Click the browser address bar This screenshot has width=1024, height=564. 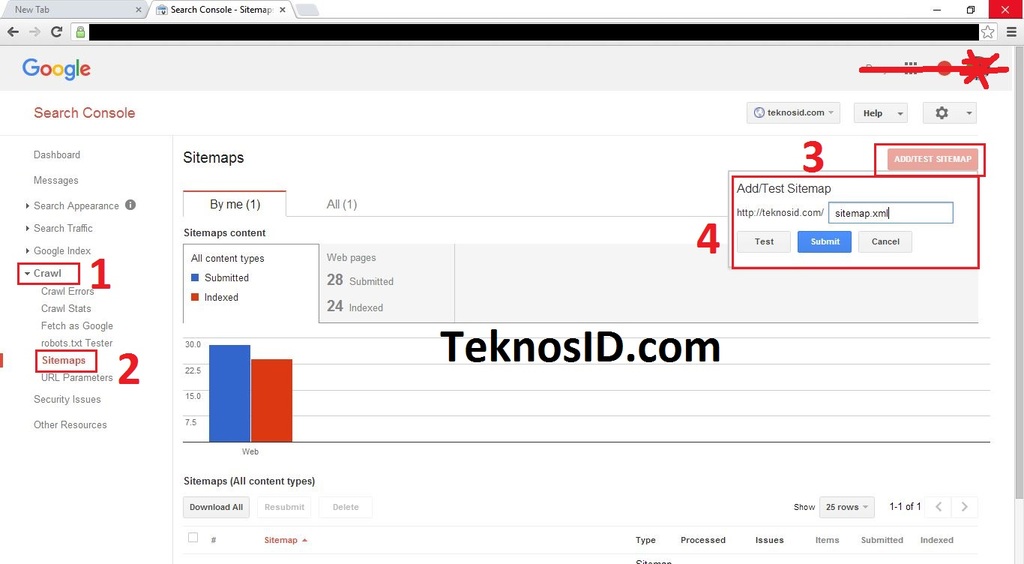[534, 31]
